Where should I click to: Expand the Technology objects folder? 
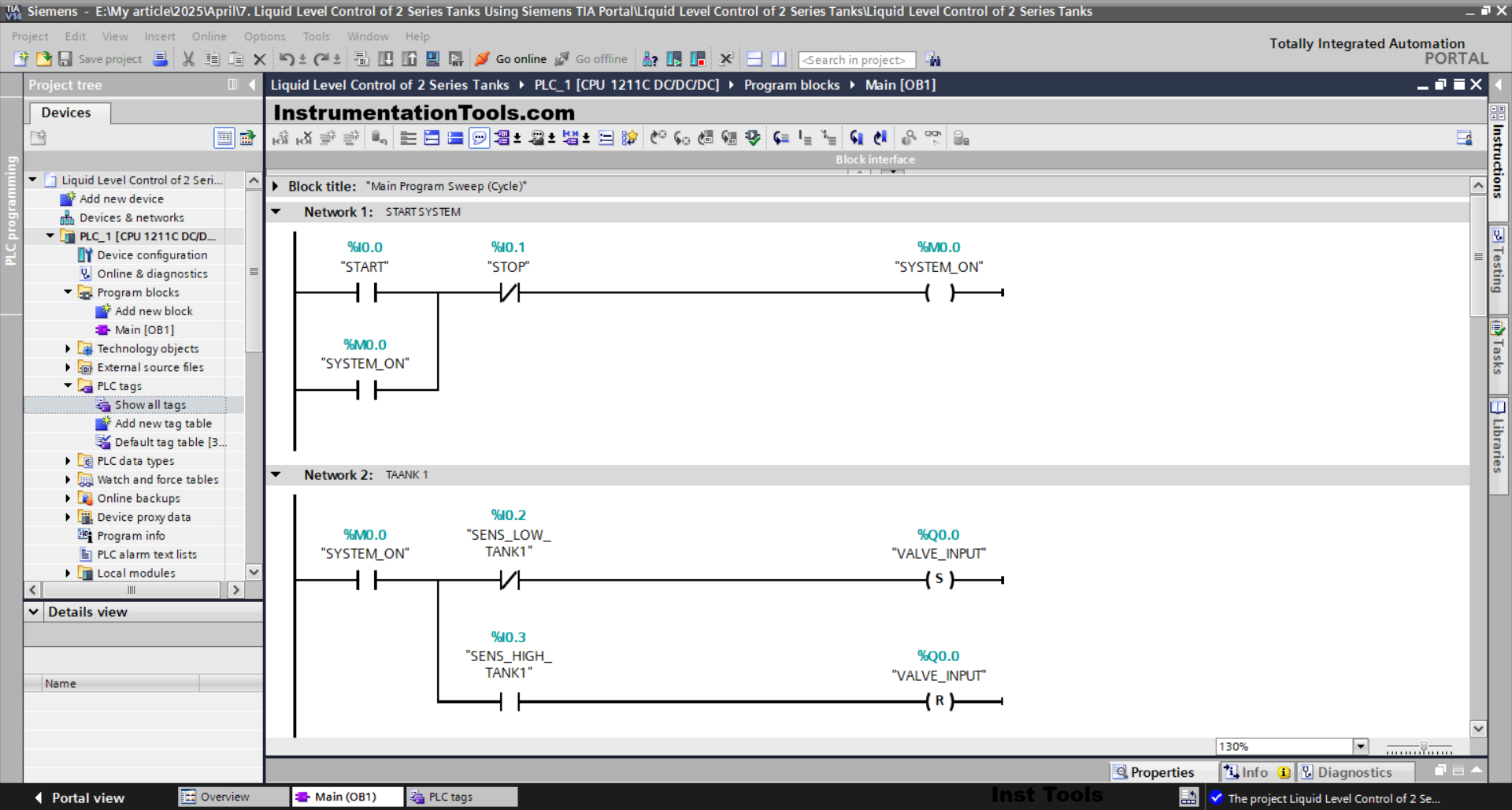click(x=68, y=348)
